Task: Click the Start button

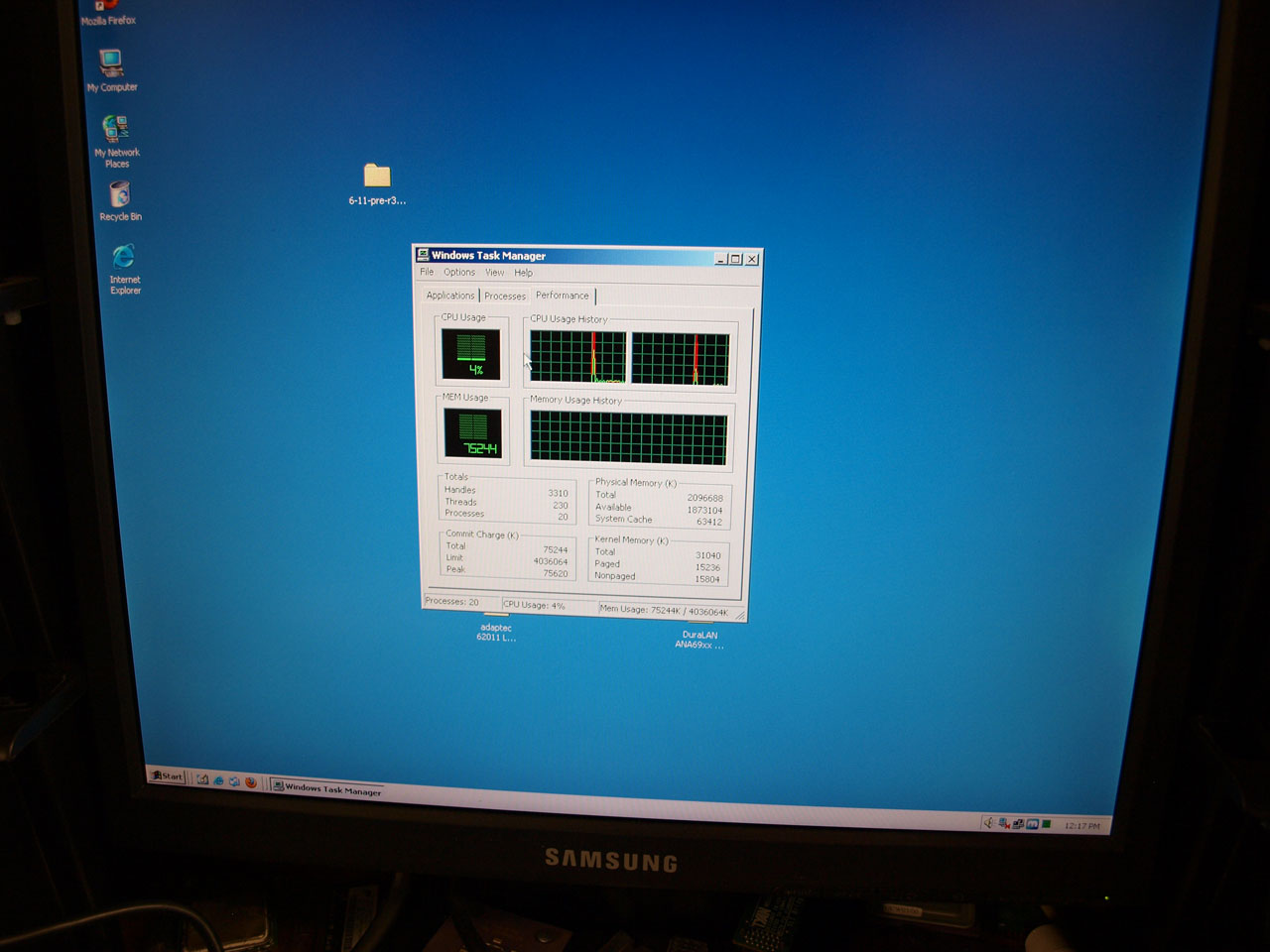Action: point(167,775)
